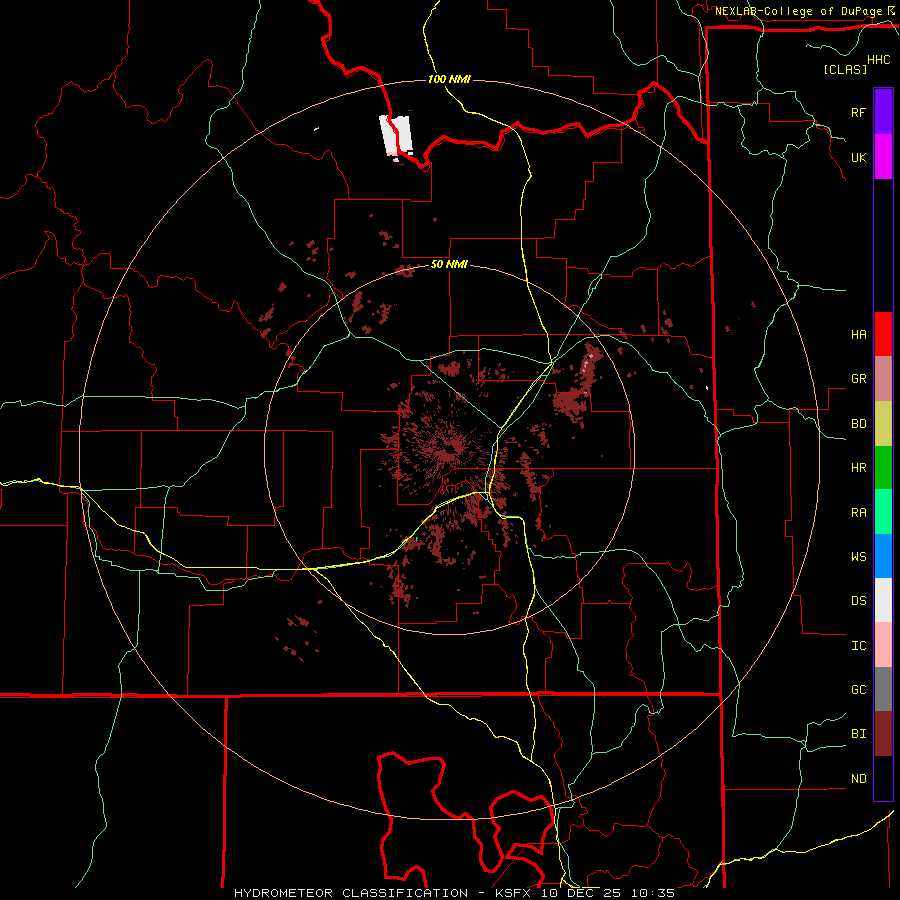The image size is (900, 900).
Task: Click the HR legend label
Action: click(x=858, y=468)
